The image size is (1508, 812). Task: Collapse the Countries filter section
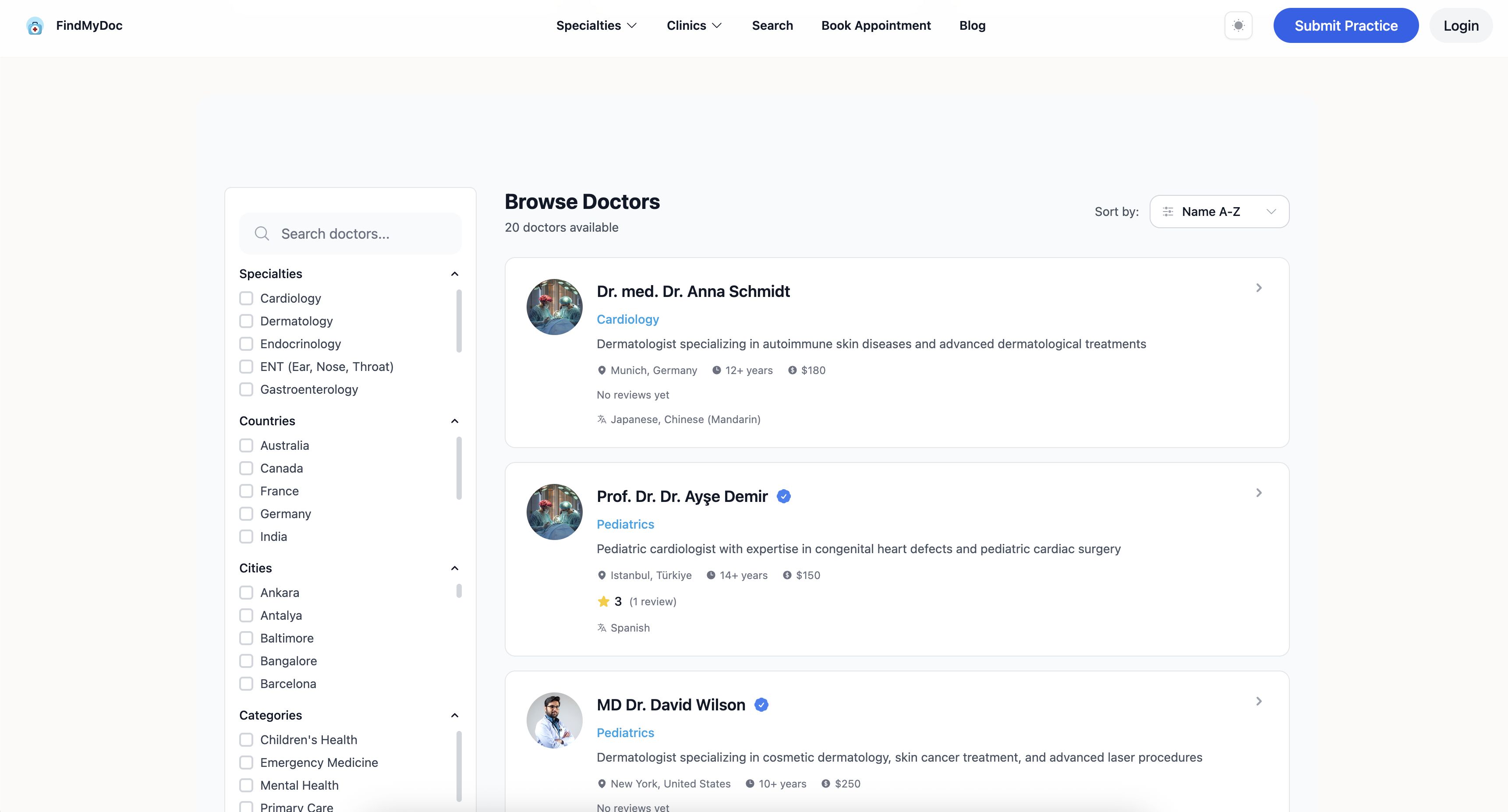coord(454,421)
